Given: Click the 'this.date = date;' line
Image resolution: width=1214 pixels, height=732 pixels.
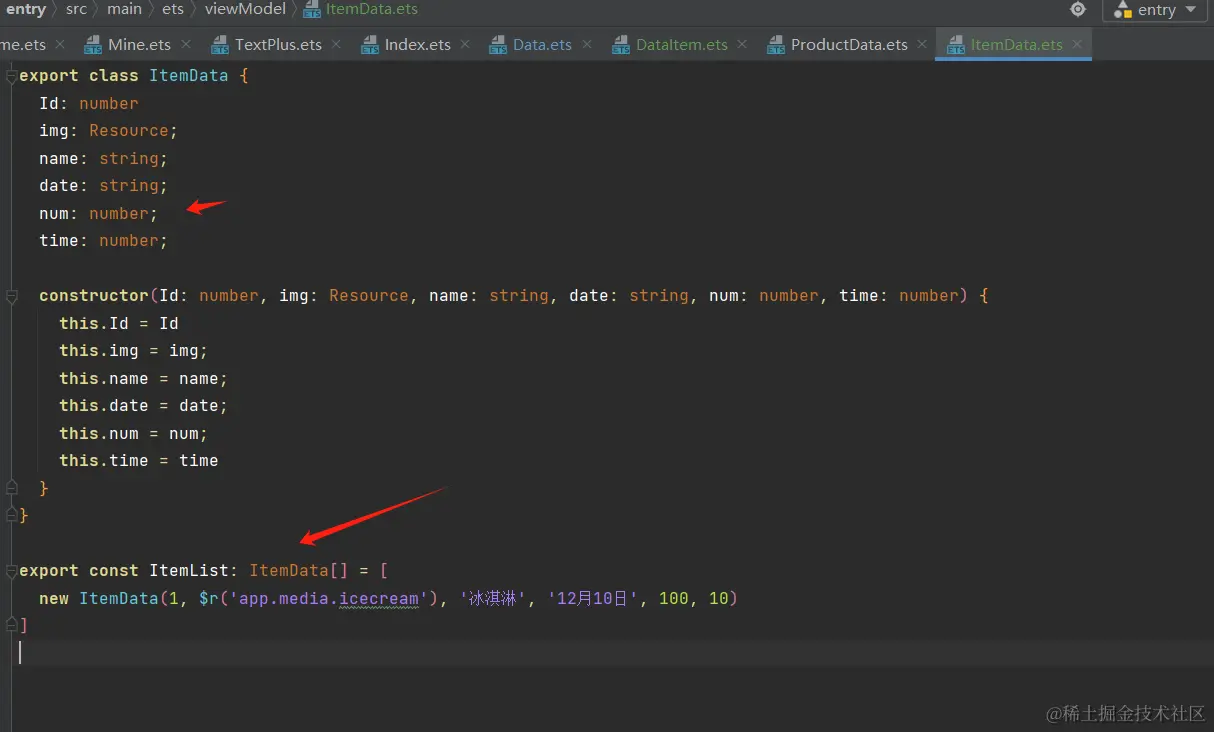Looking at the screenshot, I should coord(144,406).
